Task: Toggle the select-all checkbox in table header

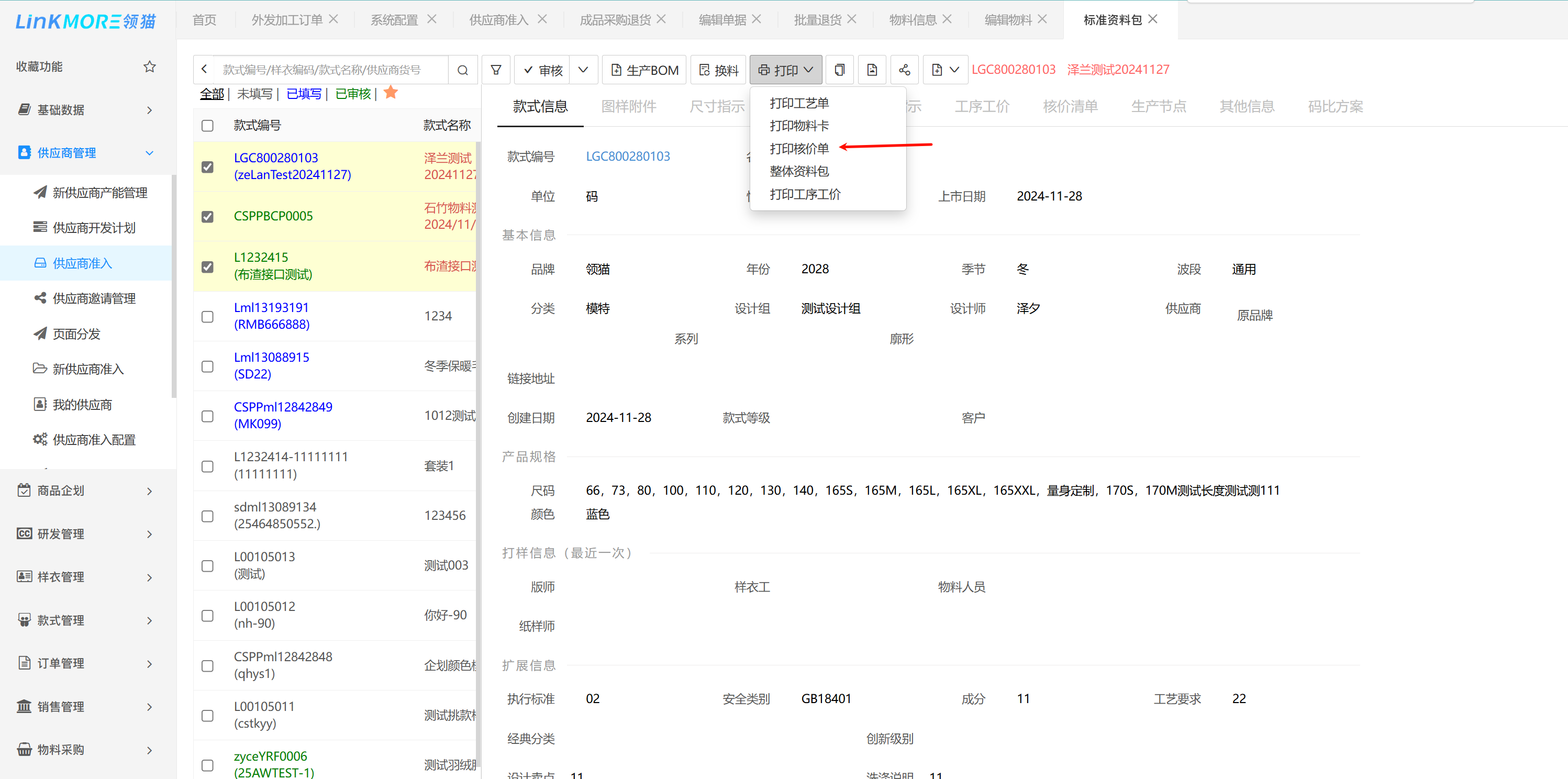Action: 207,125
